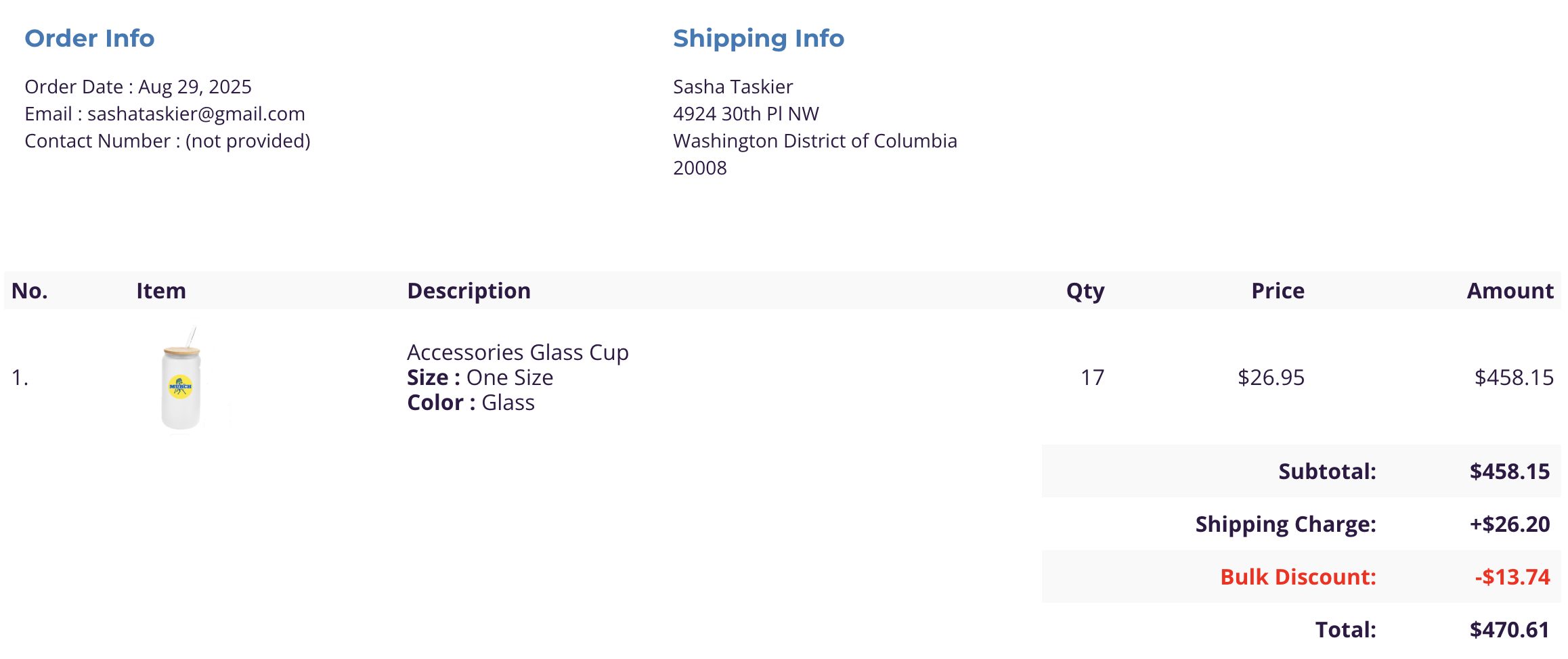Click the Accessories Glass Cup item name
This screenshot has width=1568, height=659.
pyautogui.click(x=517, y=353)
